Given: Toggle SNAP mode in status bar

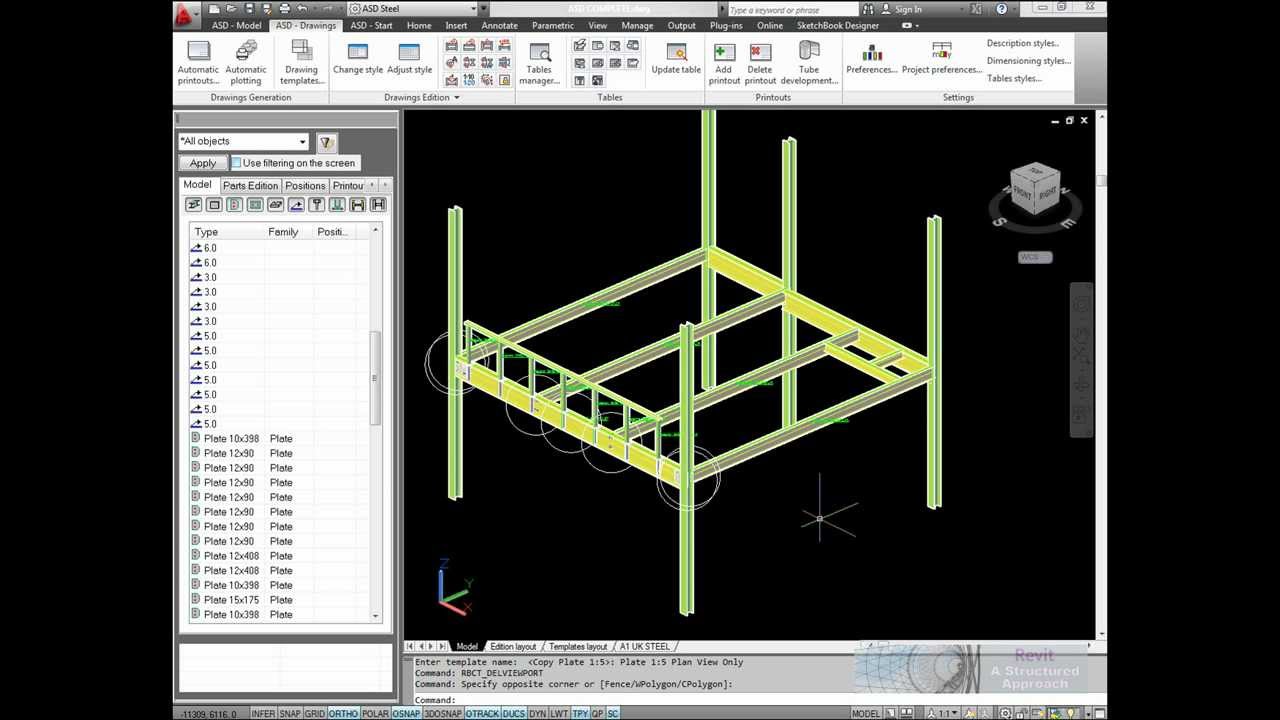Looking at the screenshot, I should tap(290, 714).
